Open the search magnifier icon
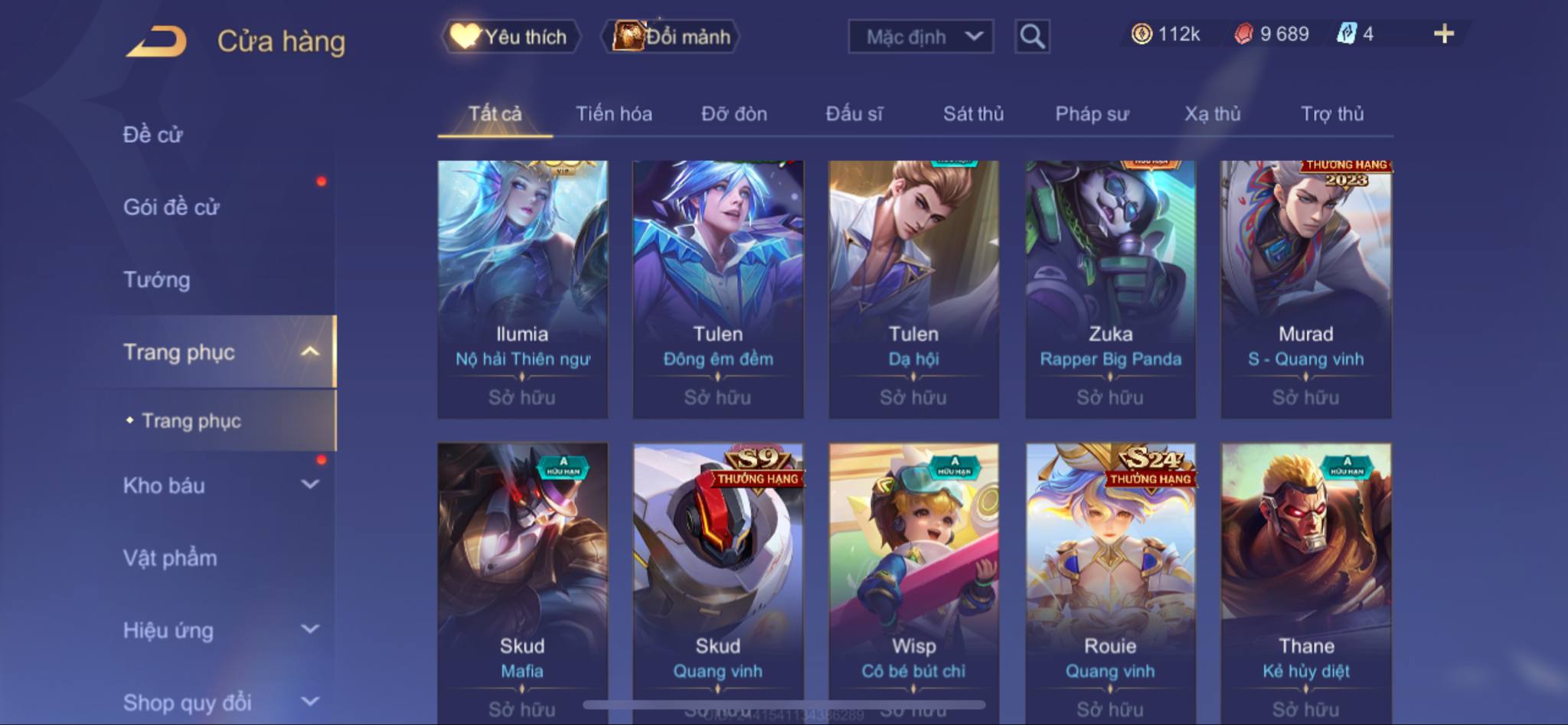1568x725 pixels. [x=1032, y=36]
